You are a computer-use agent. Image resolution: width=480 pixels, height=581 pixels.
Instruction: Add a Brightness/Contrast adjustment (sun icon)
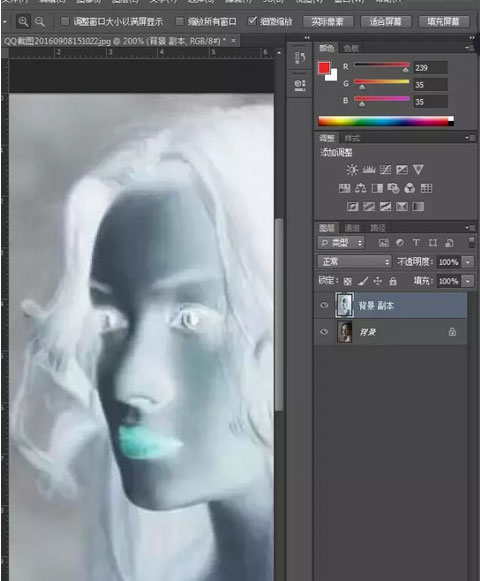[x=351, y=170]
